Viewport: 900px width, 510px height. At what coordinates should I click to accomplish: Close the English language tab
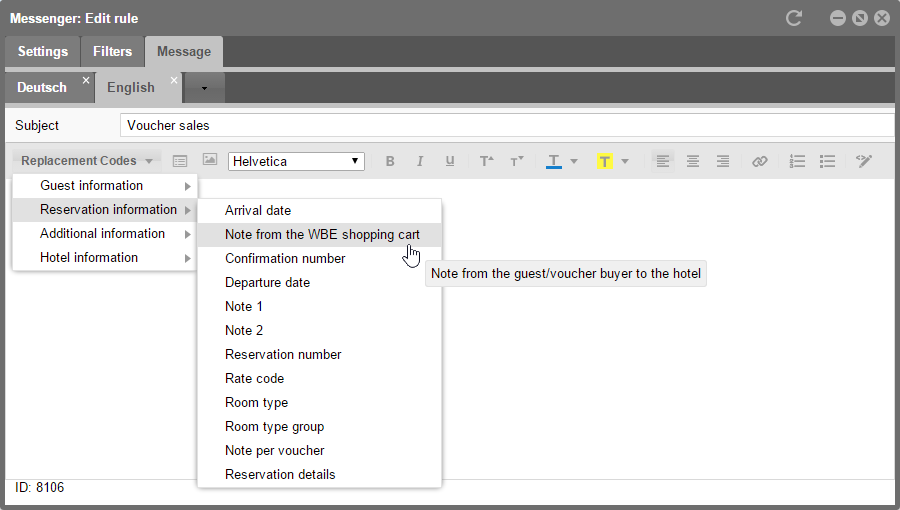[x=174, y=80]
